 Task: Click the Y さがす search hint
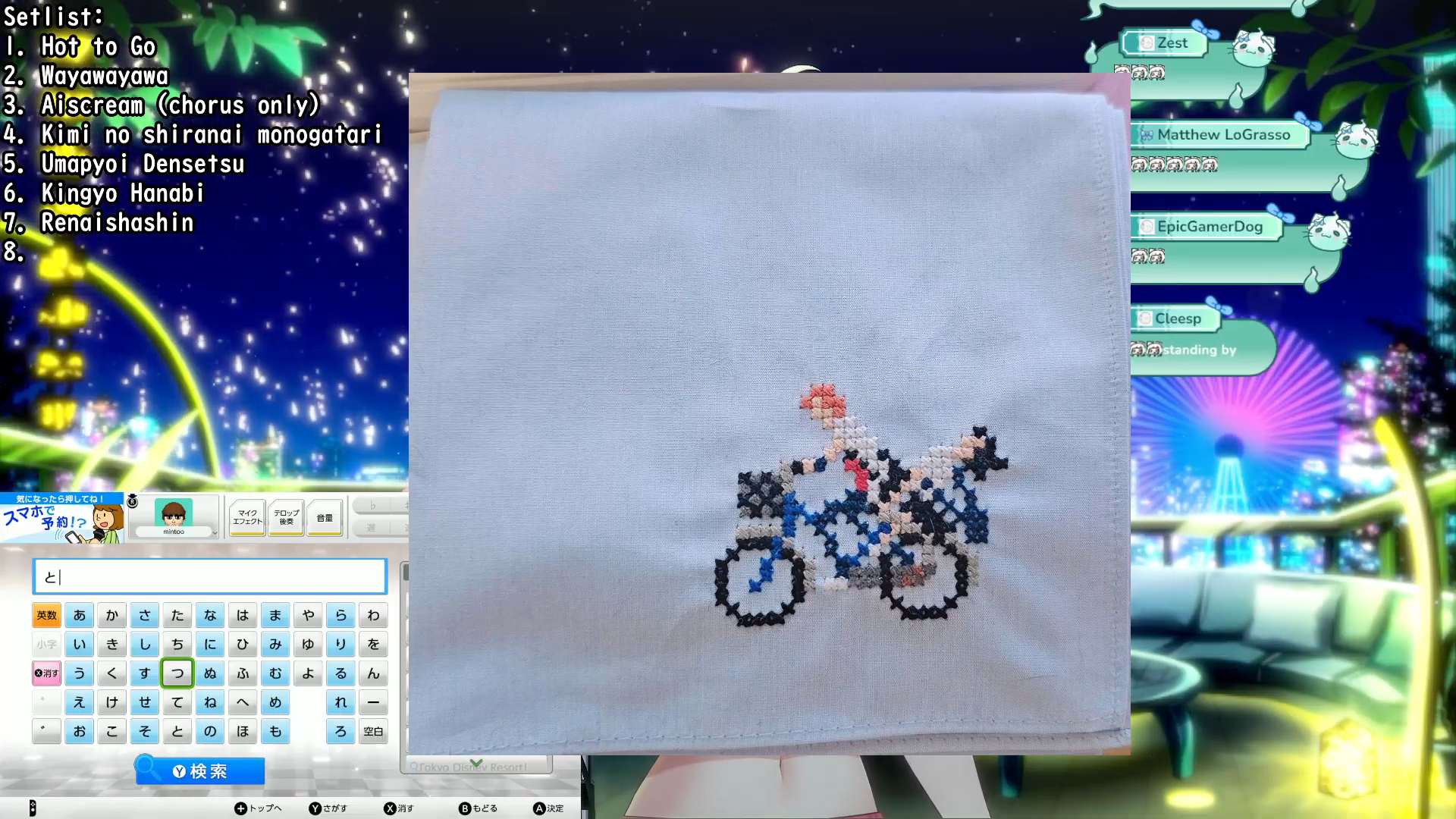[328, 808]
